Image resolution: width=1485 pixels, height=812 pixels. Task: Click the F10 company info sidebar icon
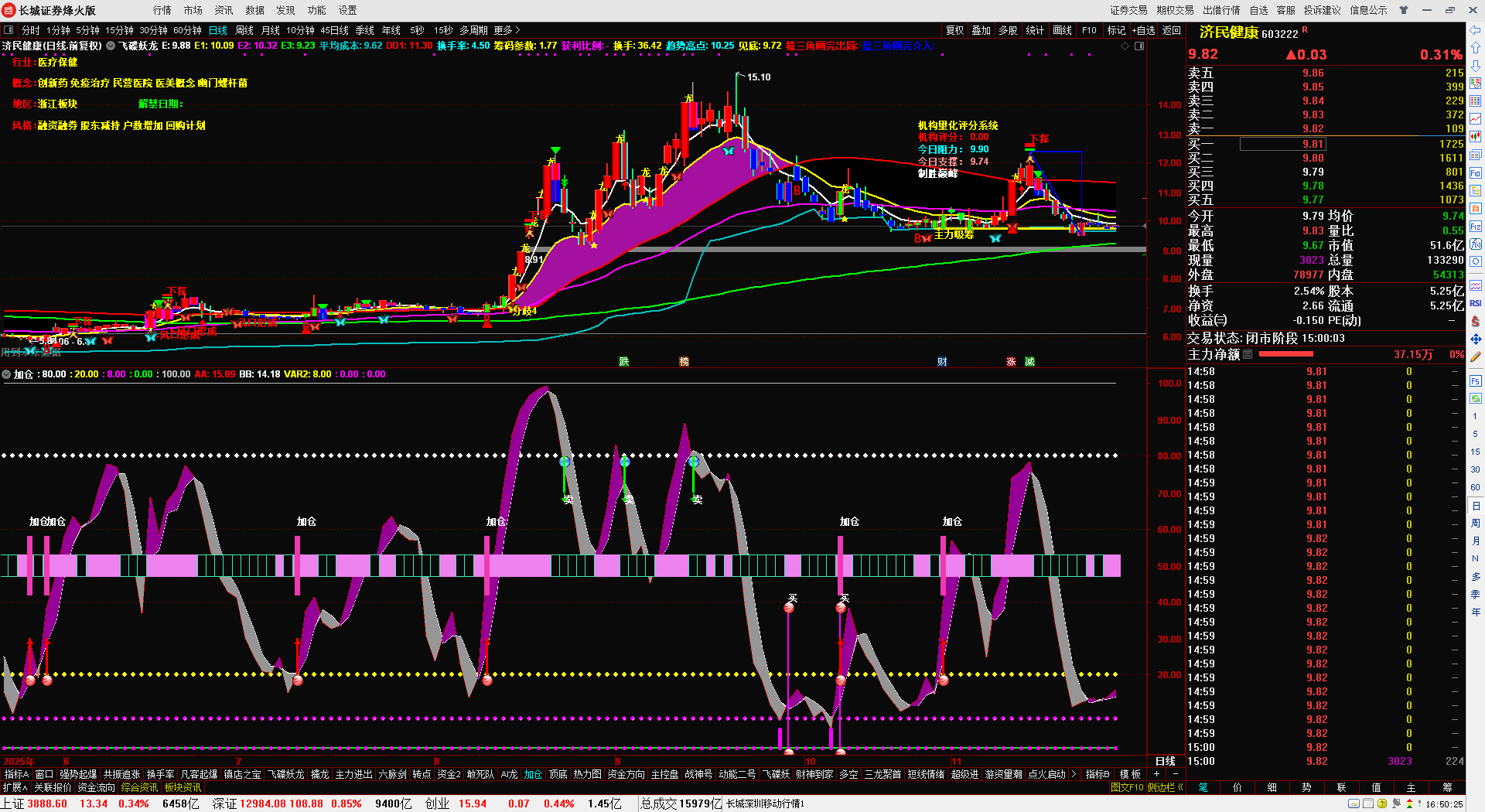[1476, 173]
